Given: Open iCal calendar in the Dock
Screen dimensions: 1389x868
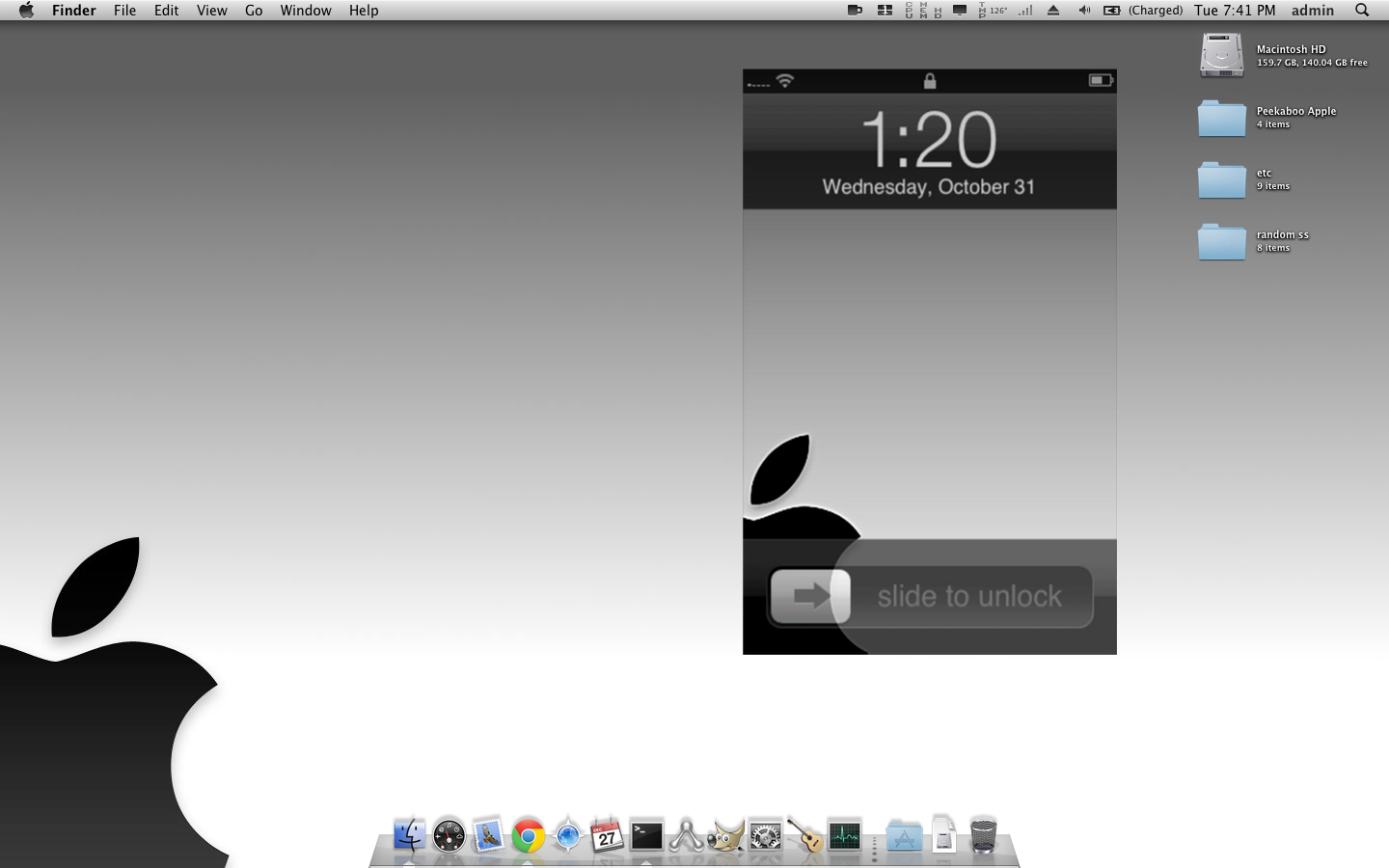Looking at the screenshot, I should tap(607, 835).
